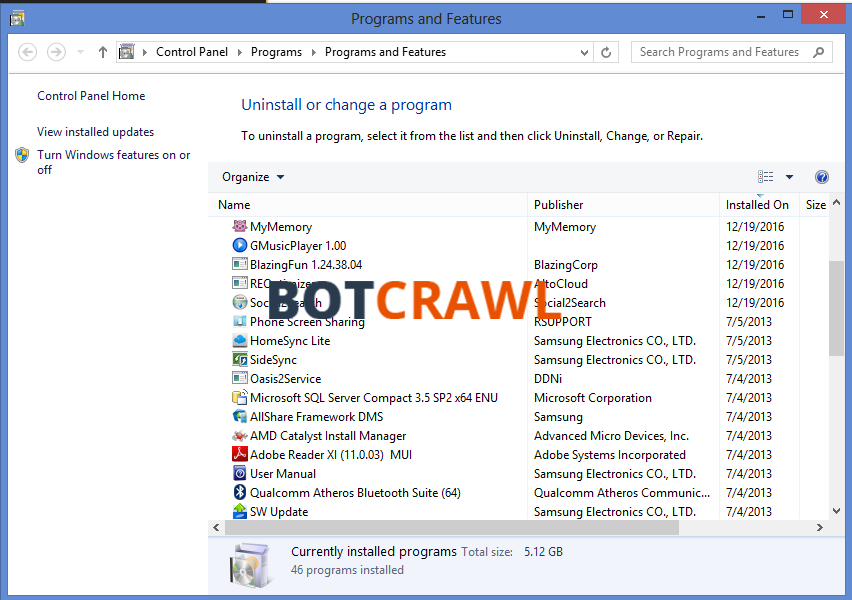852x600 pixels.
Task: Select the AMD Catalyst Install Manager icon
Action: [239, 435]
